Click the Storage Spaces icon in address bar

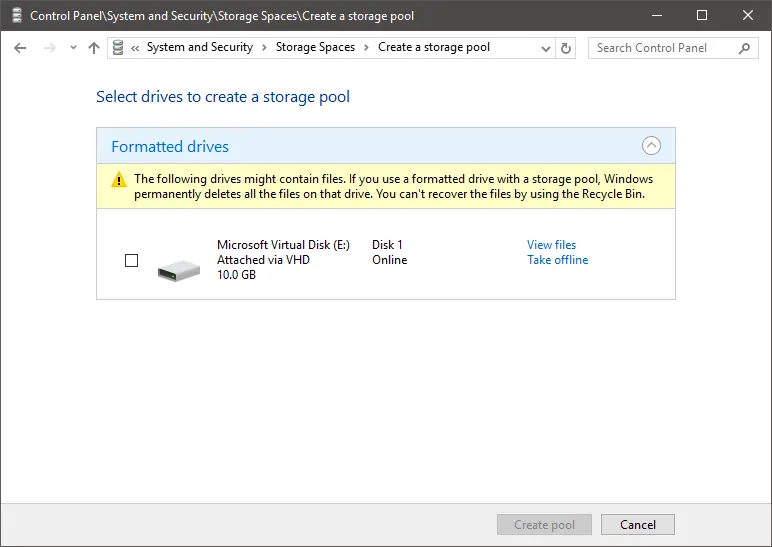click(x=118, y=47)
